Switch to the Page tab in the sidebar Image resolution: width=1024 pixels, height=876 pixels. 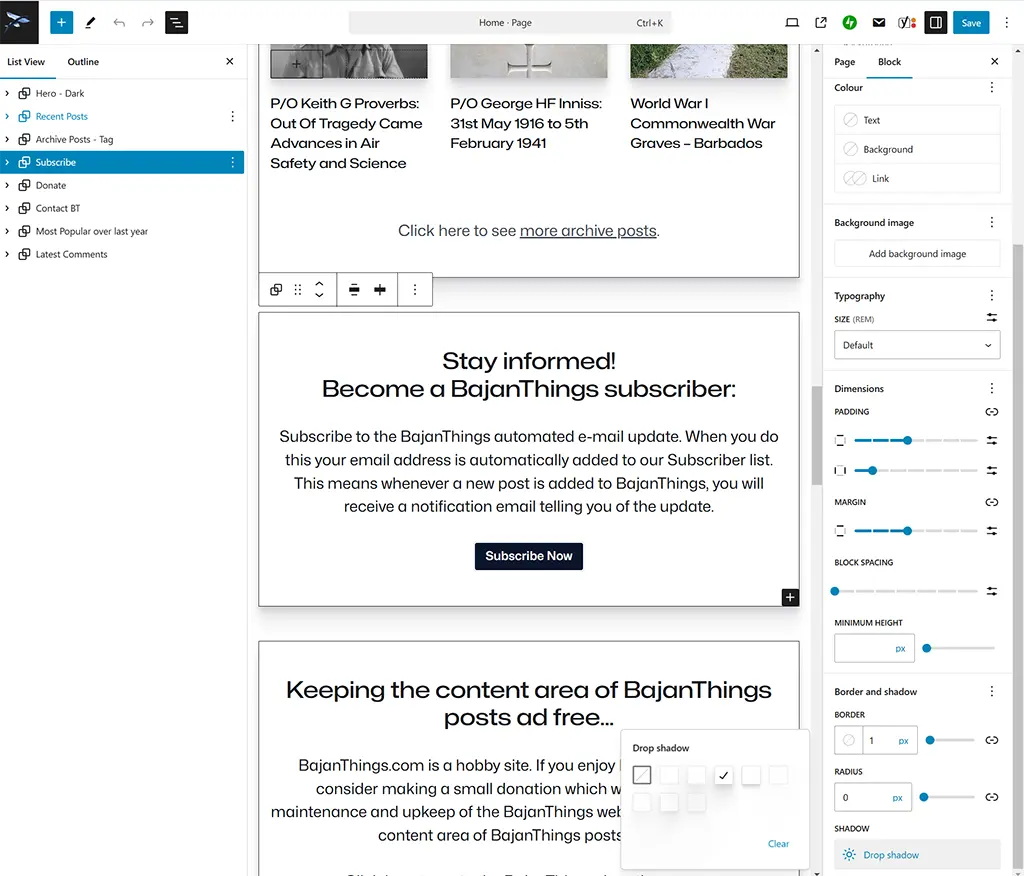point(844,61)
